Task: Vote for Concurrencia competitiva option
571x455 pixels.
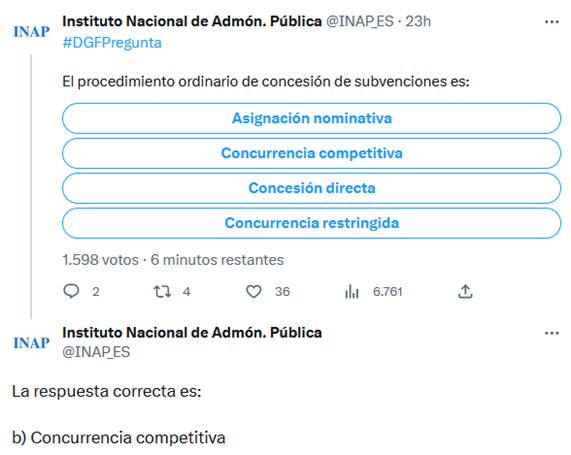Action: [x=311, y=153]
